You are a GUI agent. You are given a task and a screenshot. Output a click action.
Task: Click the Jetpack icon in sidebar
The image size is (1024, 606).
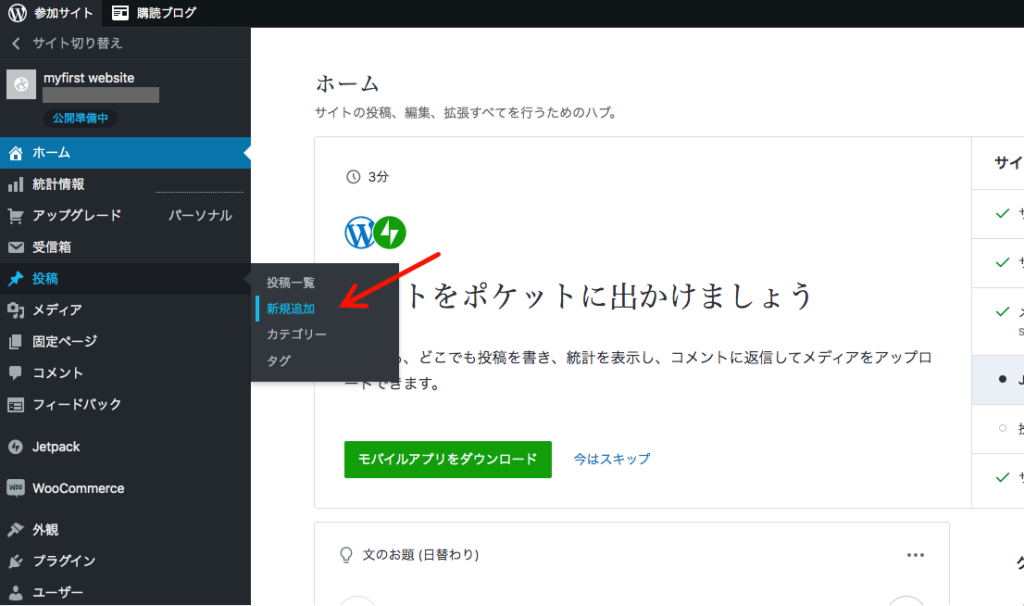pos(16,447)
